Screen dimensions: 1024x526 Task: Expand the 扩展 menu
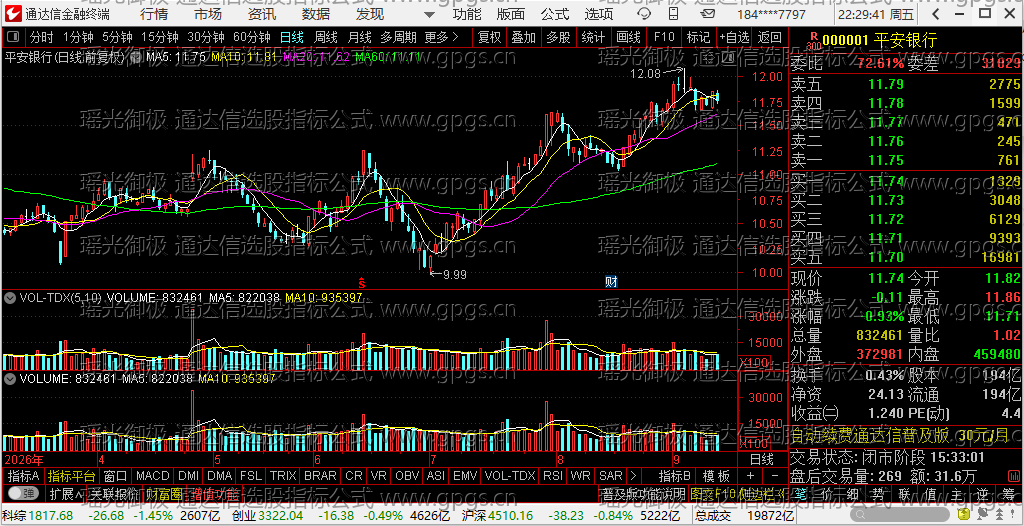68,493
